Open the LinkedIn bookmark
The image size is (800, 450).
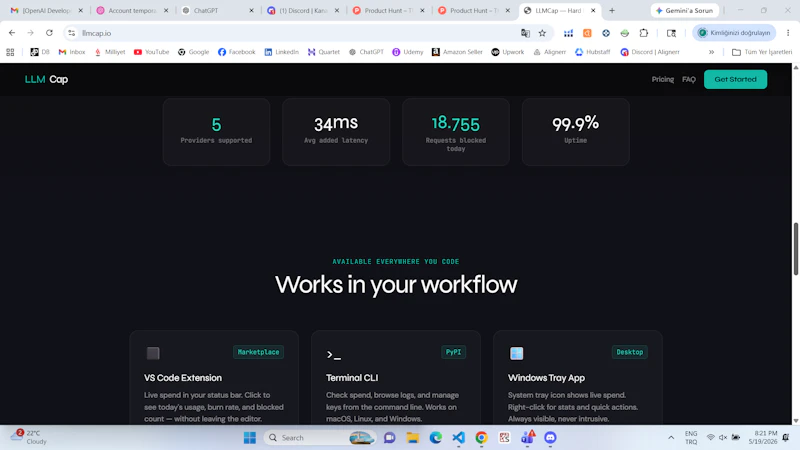pos(281,52)
